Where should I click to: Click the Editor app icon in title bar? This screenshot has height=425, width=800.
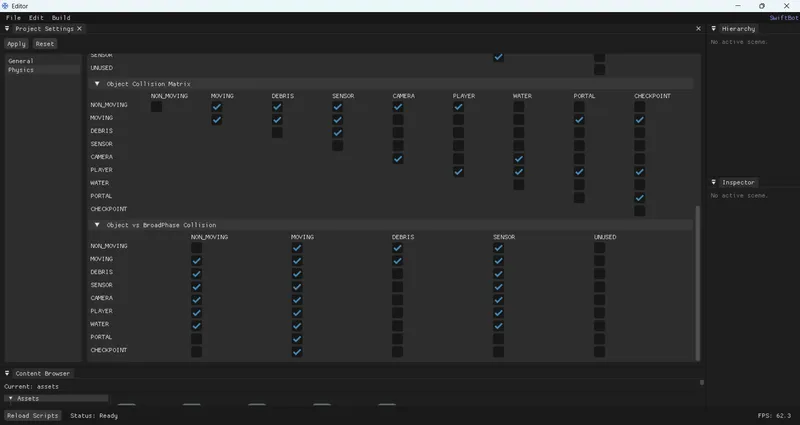(5, 6)
